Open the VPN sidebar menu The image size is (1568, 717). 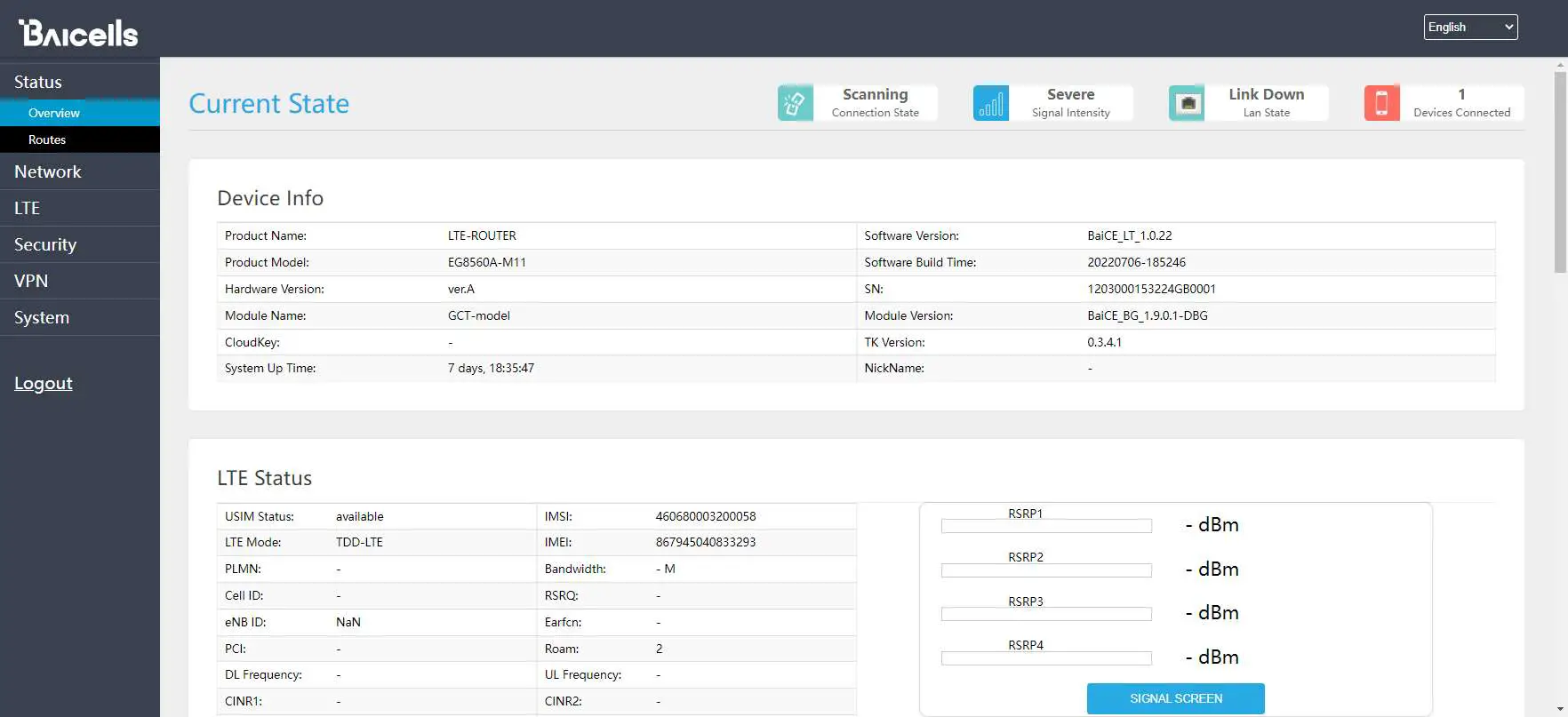tap(31, 281)
